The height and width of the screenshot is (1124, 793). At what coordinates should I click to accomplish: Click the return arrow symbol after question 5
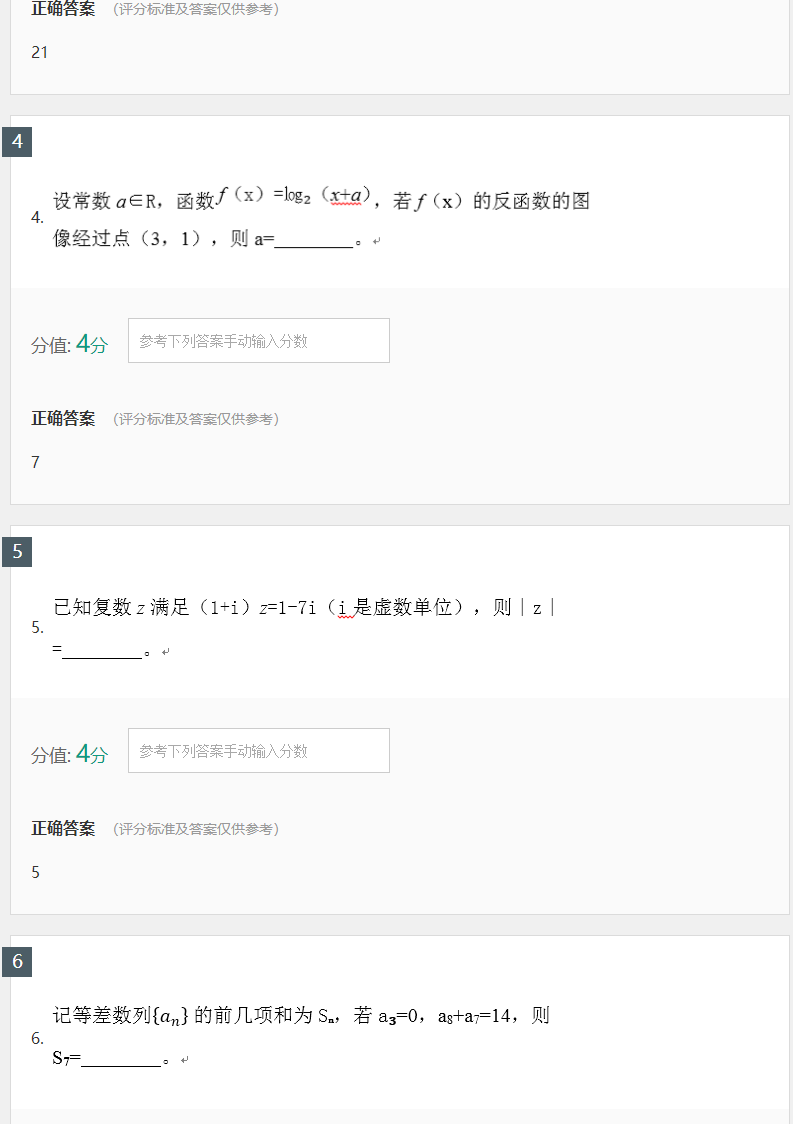(x=165, y=651)
